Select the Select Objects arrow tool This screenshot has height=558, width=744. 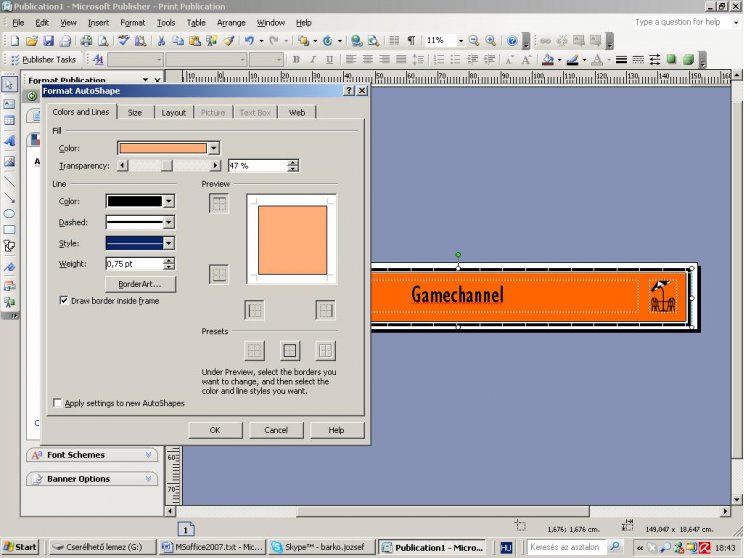(x=9, y=84)
